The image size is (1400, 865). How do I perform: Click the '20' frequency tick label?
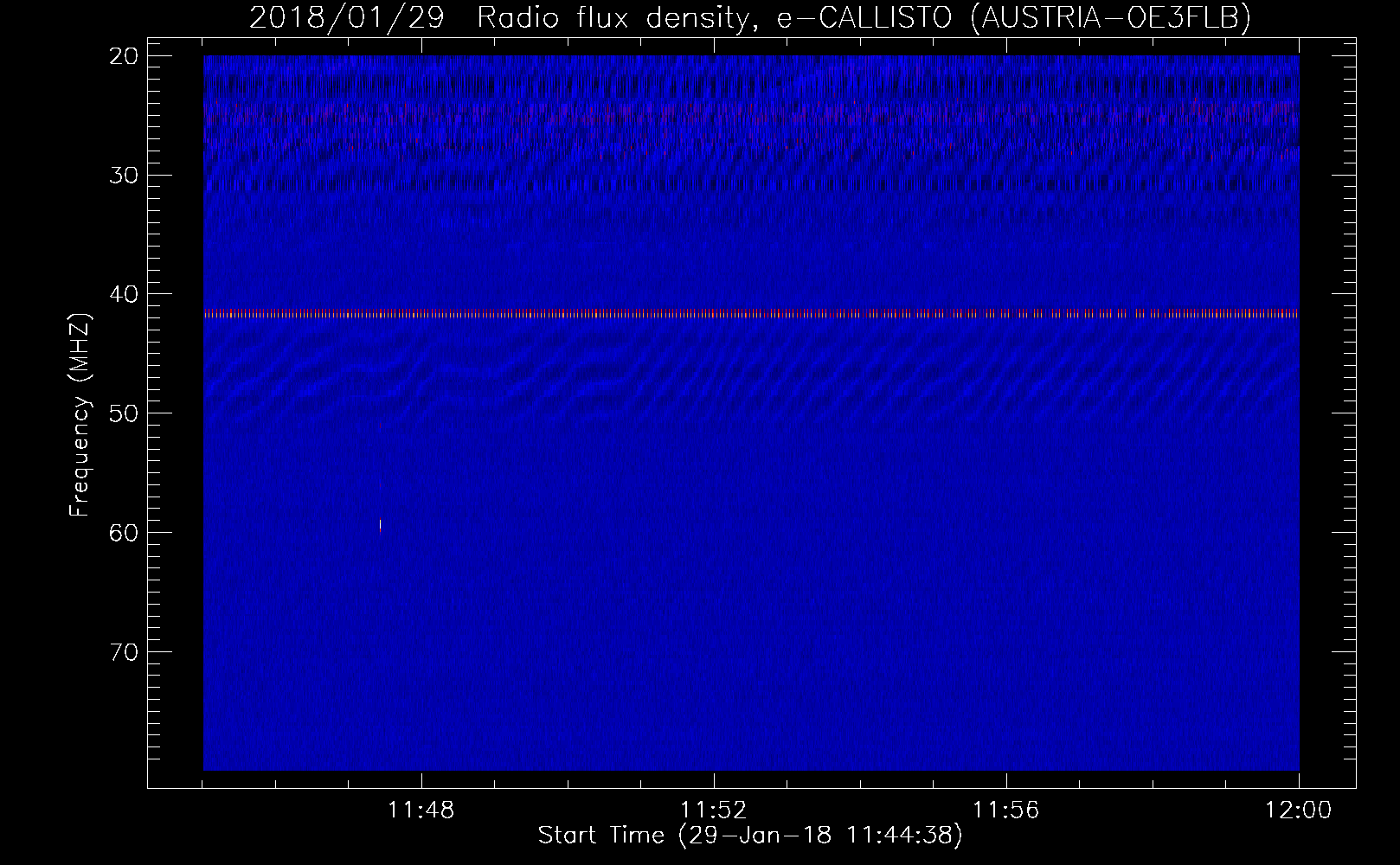coord(124,56)
